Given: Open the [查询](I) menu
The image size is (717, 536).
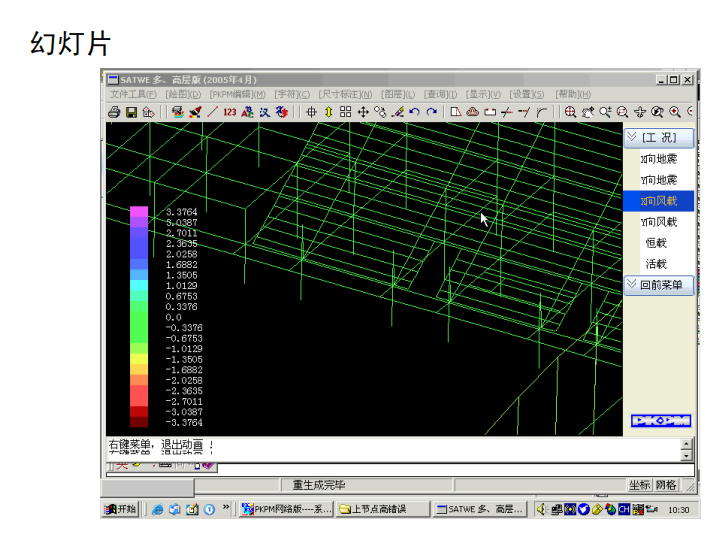Looking at the screenshot, I should [x=440, y=94].
